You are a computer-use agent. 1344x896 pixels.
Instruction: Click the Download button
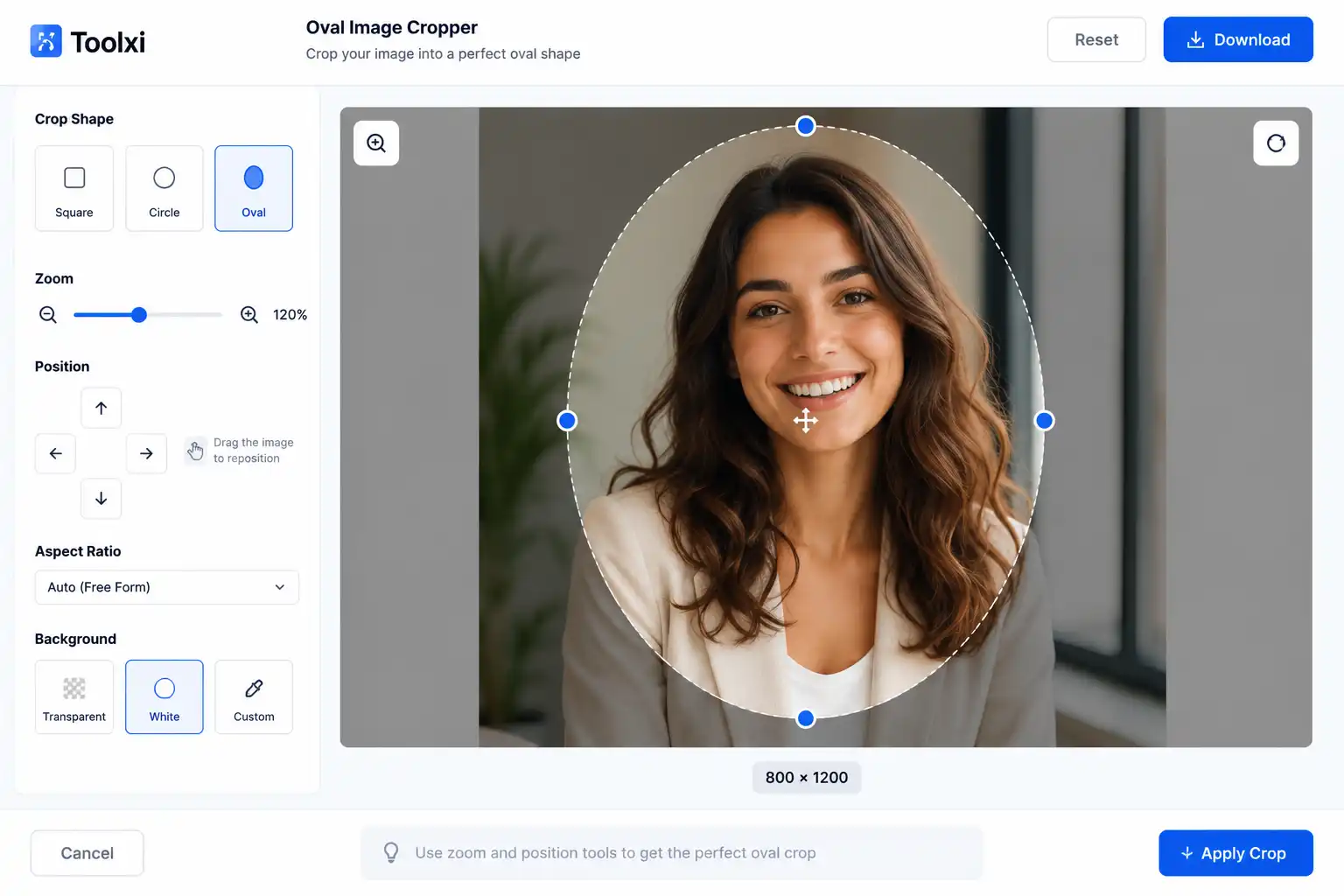pyautogui.click(x=1238, y=39)
